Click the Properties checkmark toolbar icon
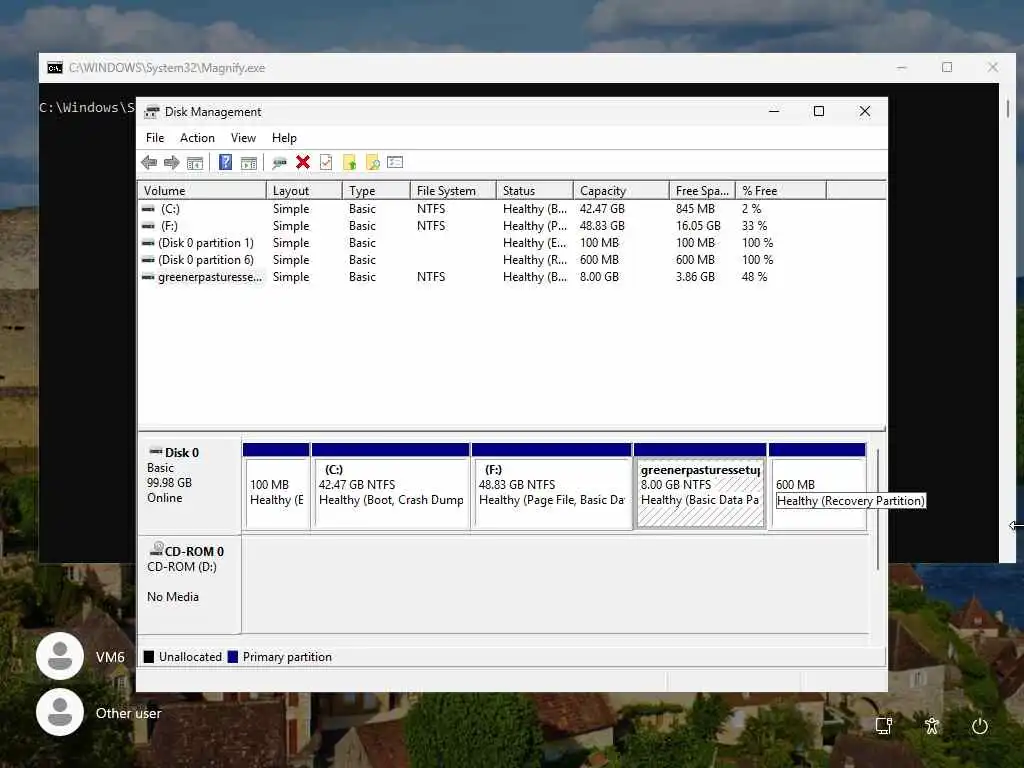 click(326, 162)
